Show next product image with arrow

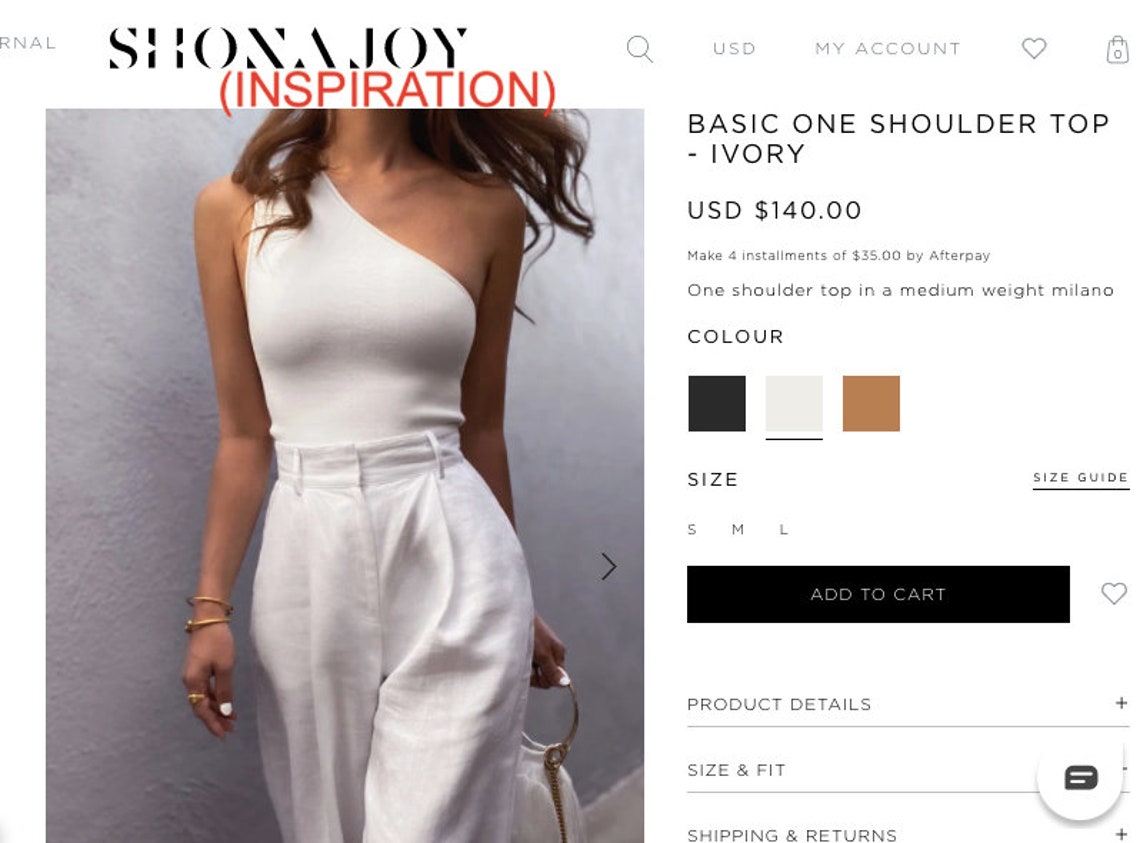tap(609, 567)
